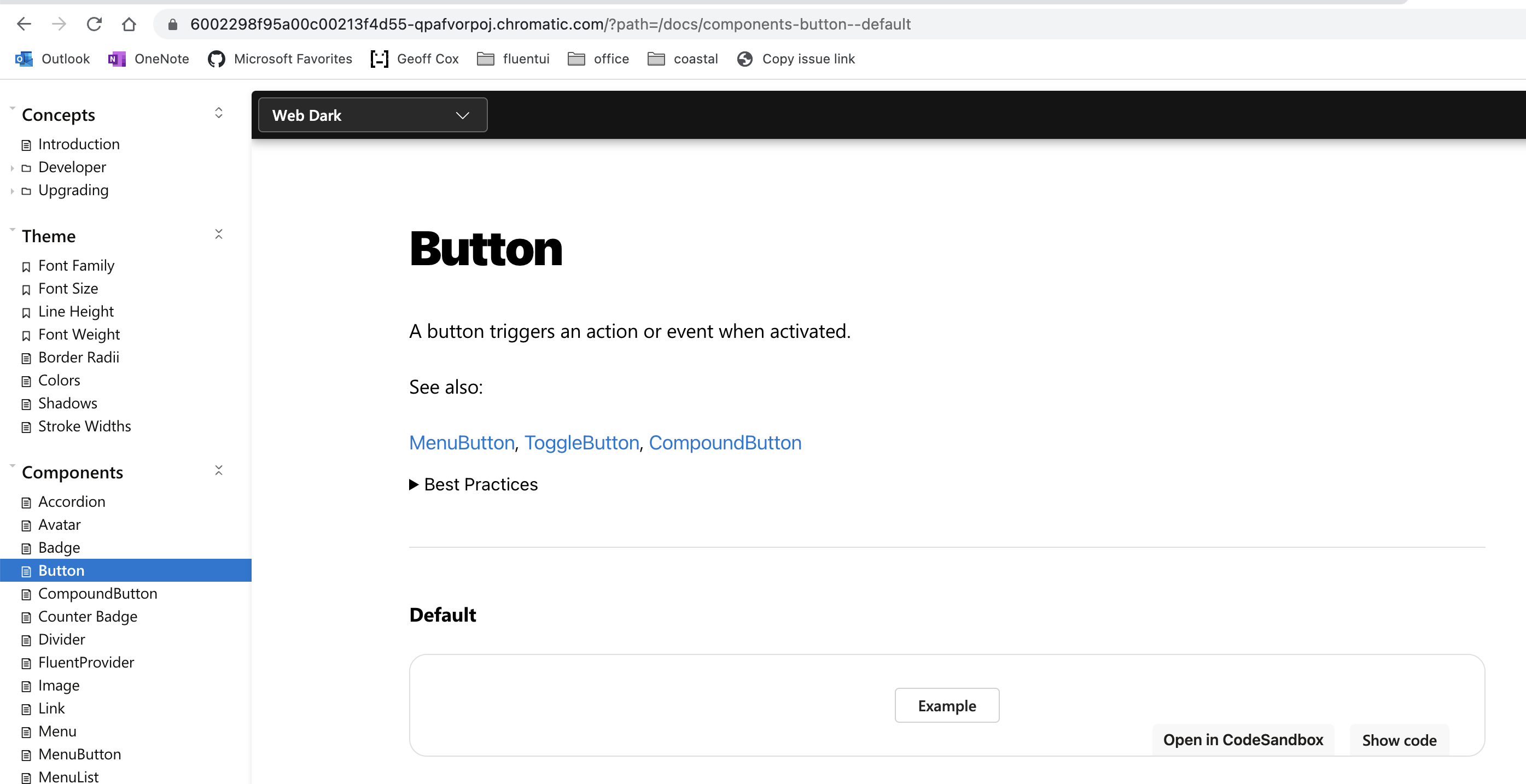The width and height of the screenshot is (1526, 784).
Task: Follow the ToggleButton link
Action: coord(582,442)
